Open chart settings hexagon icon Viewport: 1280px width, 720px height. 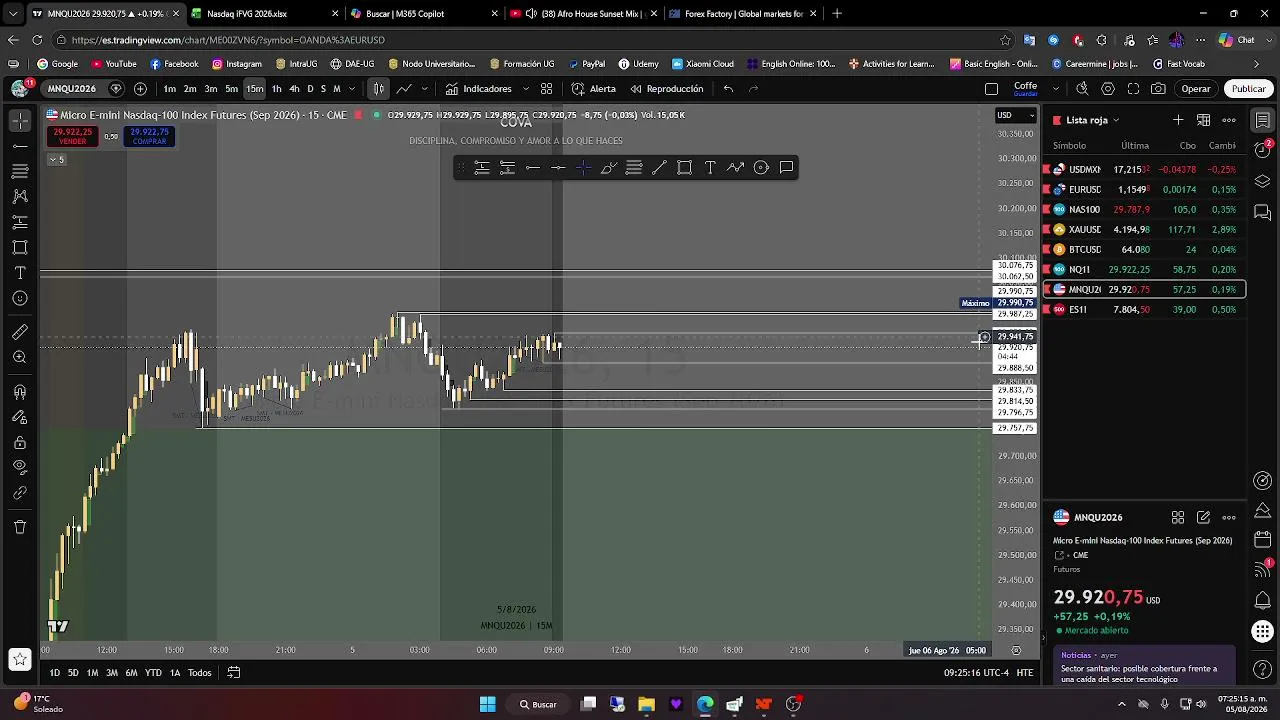coord(1108,89)
